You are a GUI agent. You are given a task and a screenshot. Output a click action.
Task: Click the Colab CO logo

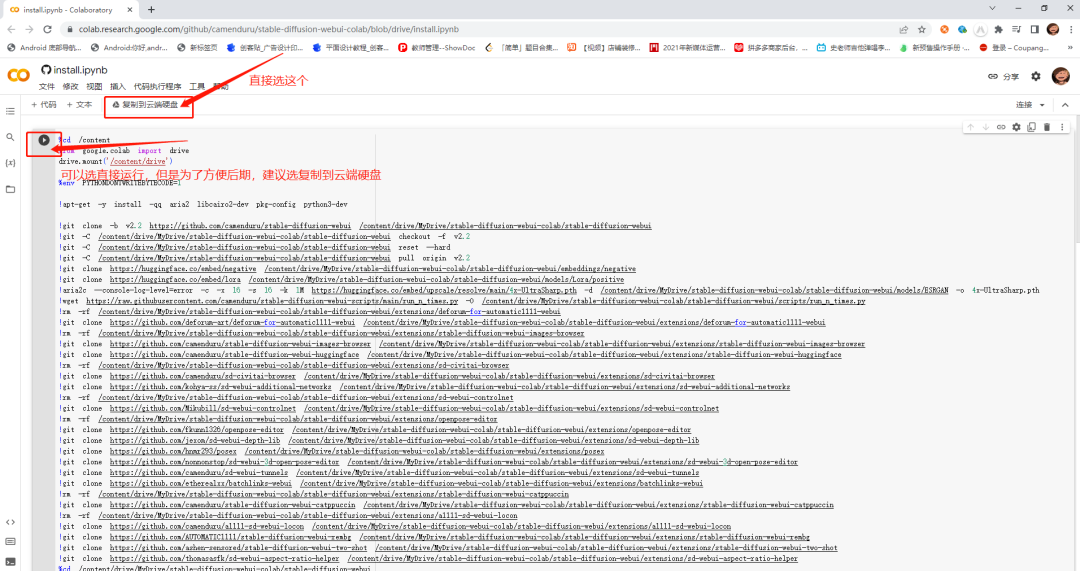[19, 75]
